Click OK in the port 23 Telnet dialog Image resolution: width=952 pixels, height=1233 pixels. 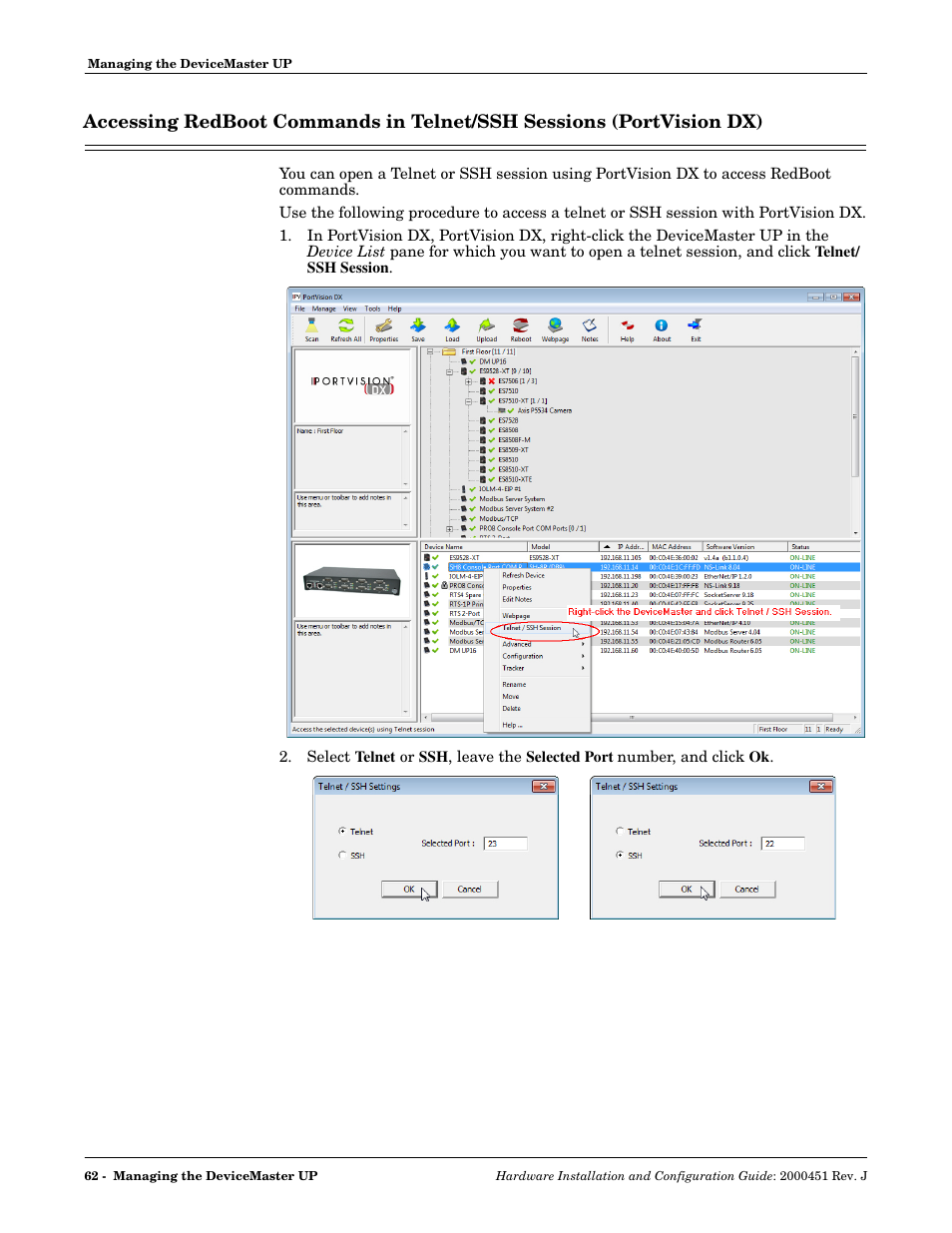[409, 890]
